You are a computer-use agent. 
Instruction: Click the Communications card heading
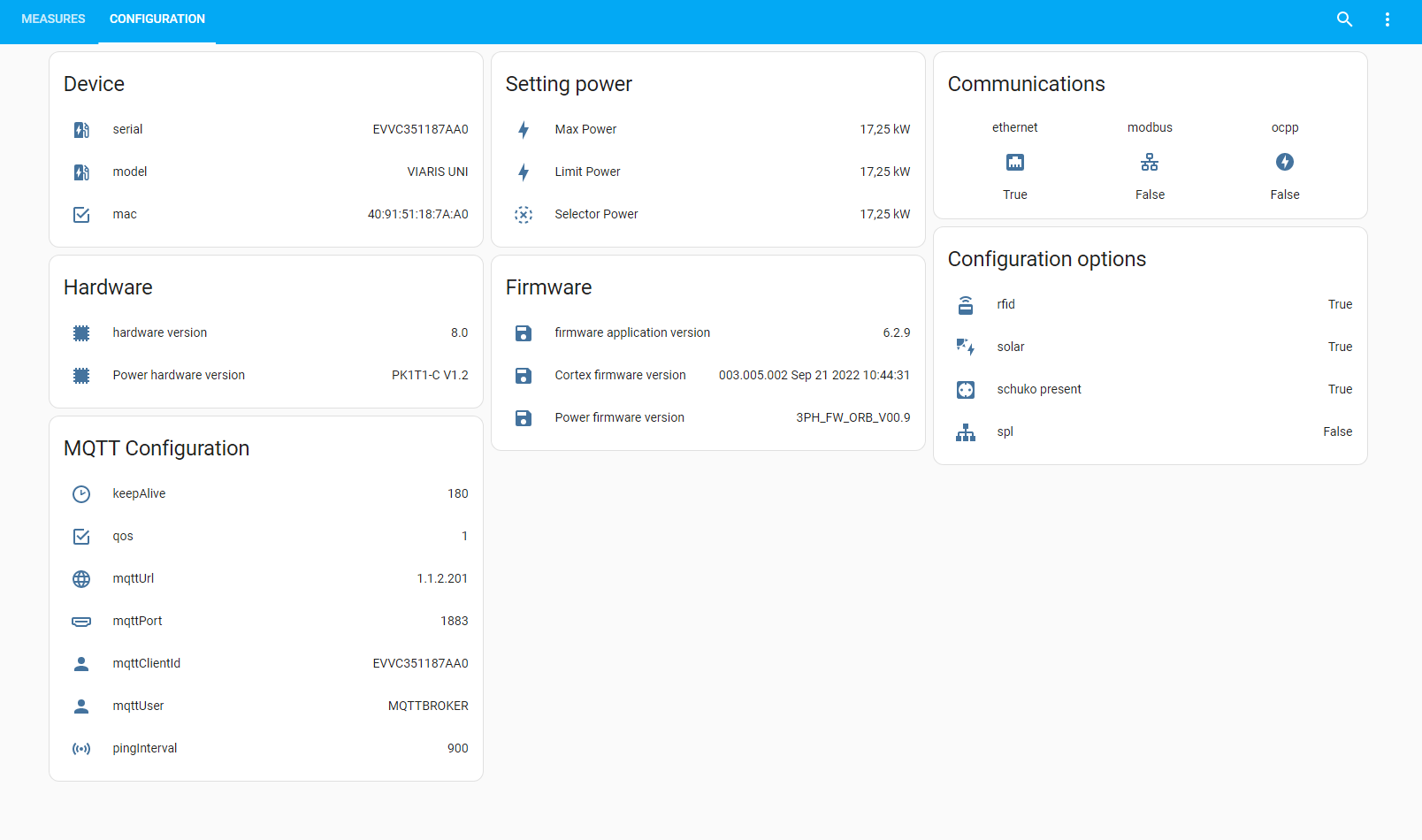(x=1027, y=84)
